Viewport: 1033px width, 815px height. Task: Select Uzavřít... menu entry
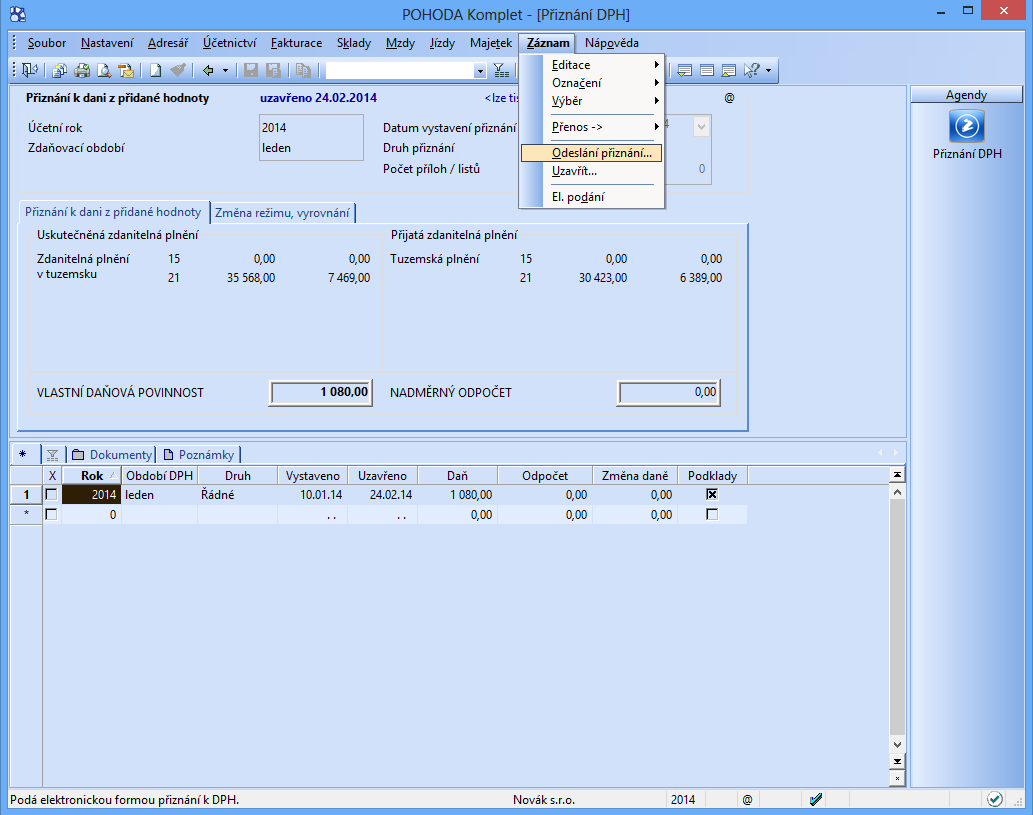(574, 171)
